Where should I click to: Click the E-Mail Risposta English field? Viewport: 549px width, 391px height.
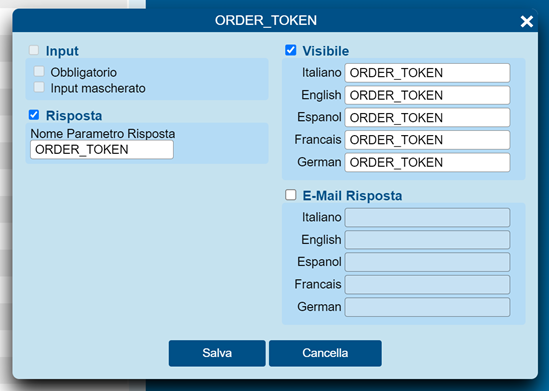(x=427, y=240)
